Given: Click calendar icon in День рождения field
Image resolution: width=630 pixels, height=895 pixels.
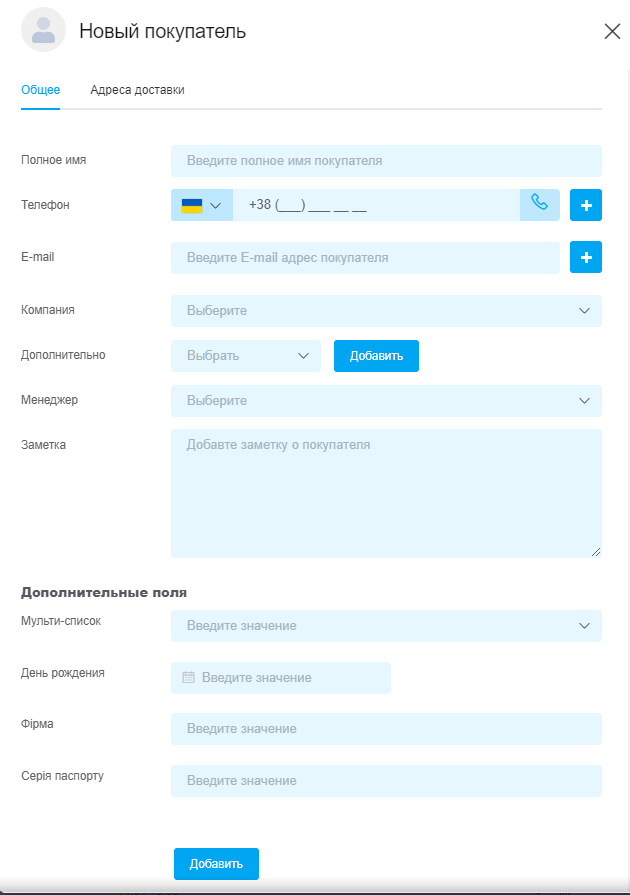Looking at the screenshot, I should coord(188,678).
